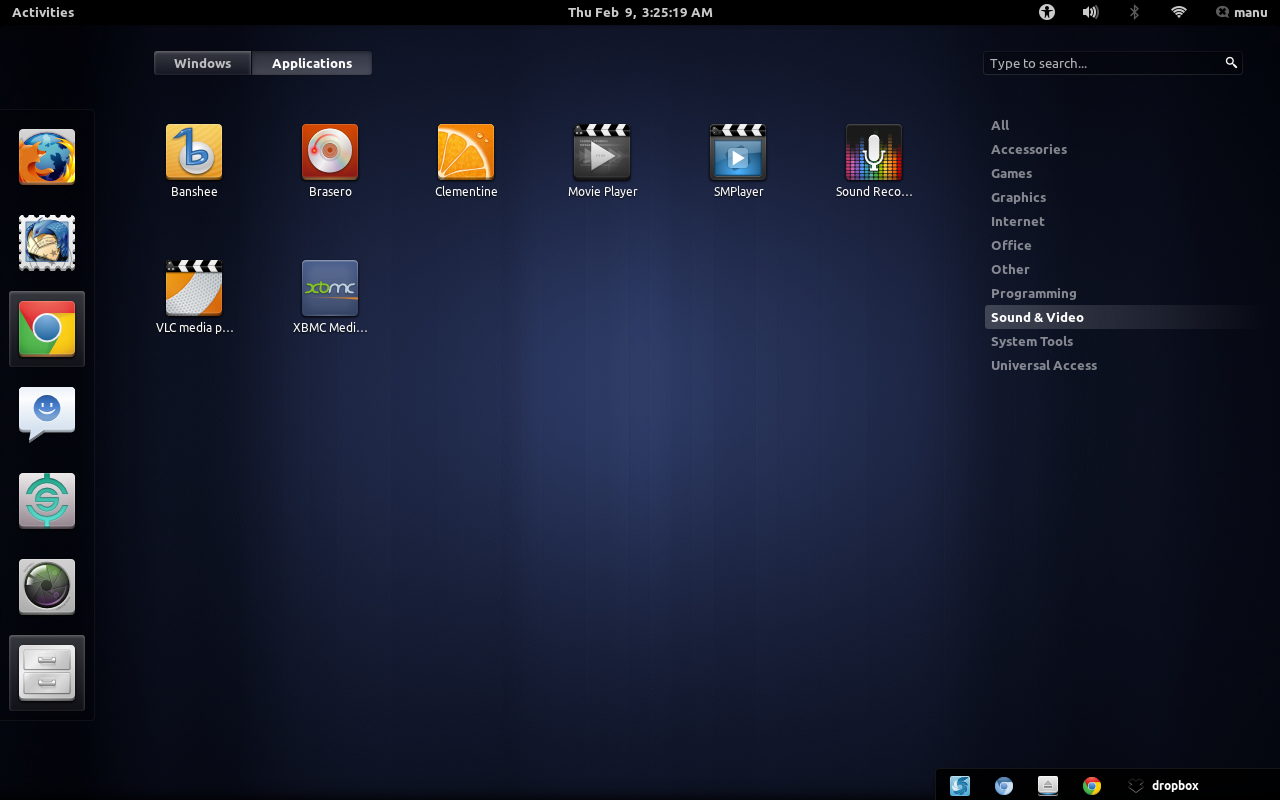Select the Graphics category

click(1018, 197)
